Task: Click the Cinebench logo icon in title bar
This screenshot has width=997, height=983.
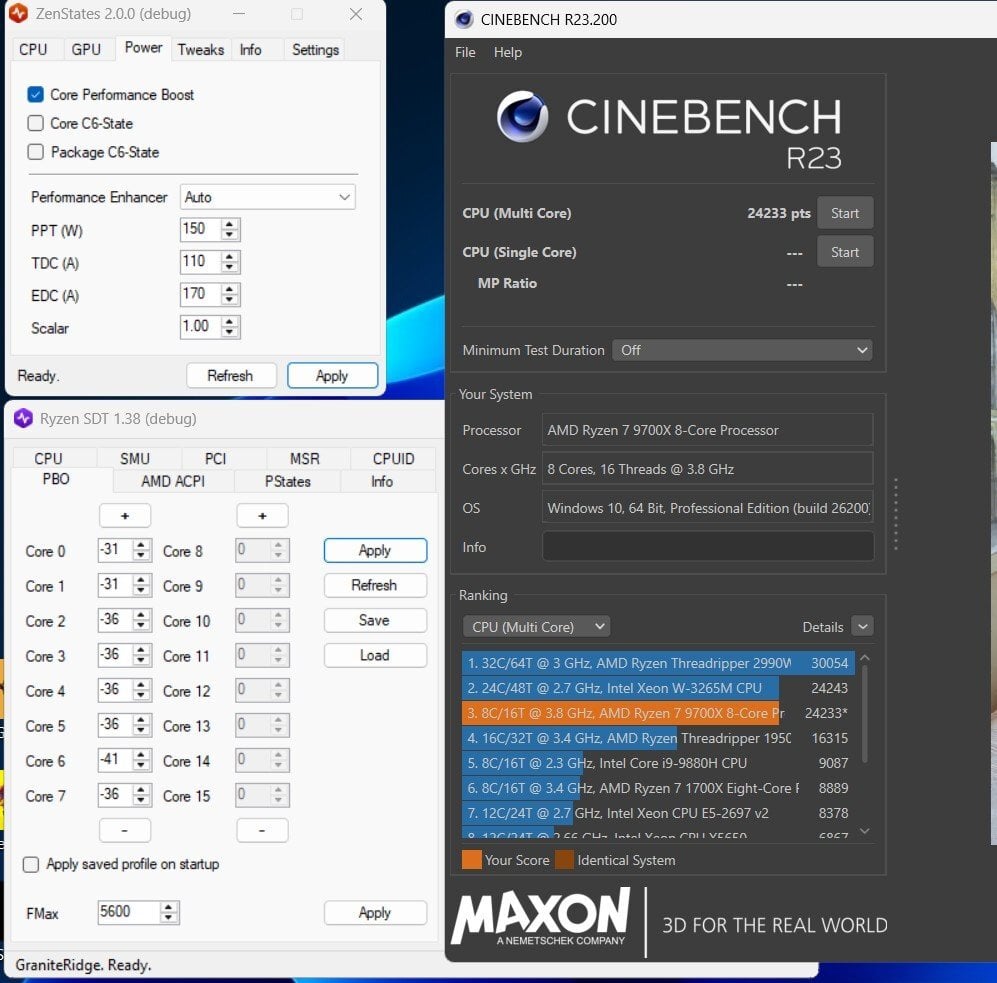Action: [x=464, y=20]
